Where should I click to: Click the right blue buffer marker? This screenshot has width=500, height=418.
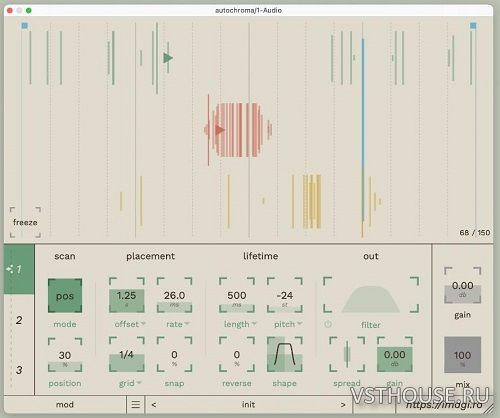[x=473, y=26]
